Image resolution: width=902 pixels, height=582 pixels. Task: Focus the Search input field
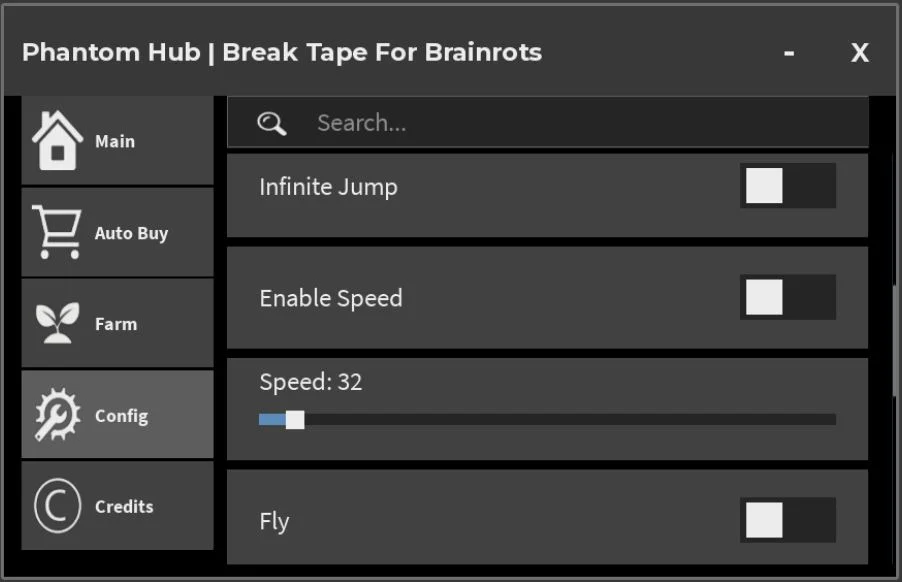pyautogui.click(x=548, y=122)
